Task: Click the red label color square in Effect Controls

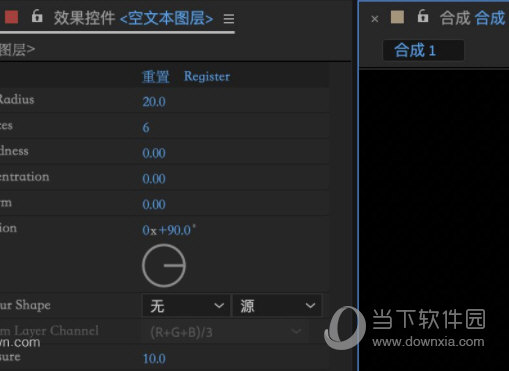Action: point(11,17)
